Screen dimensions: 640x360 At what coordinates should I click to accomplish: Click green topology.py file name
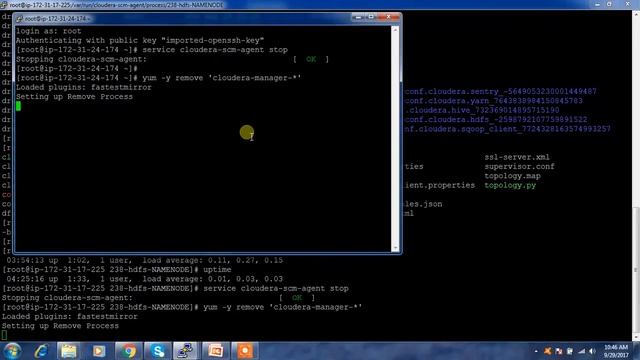click(x=510, y=185)
